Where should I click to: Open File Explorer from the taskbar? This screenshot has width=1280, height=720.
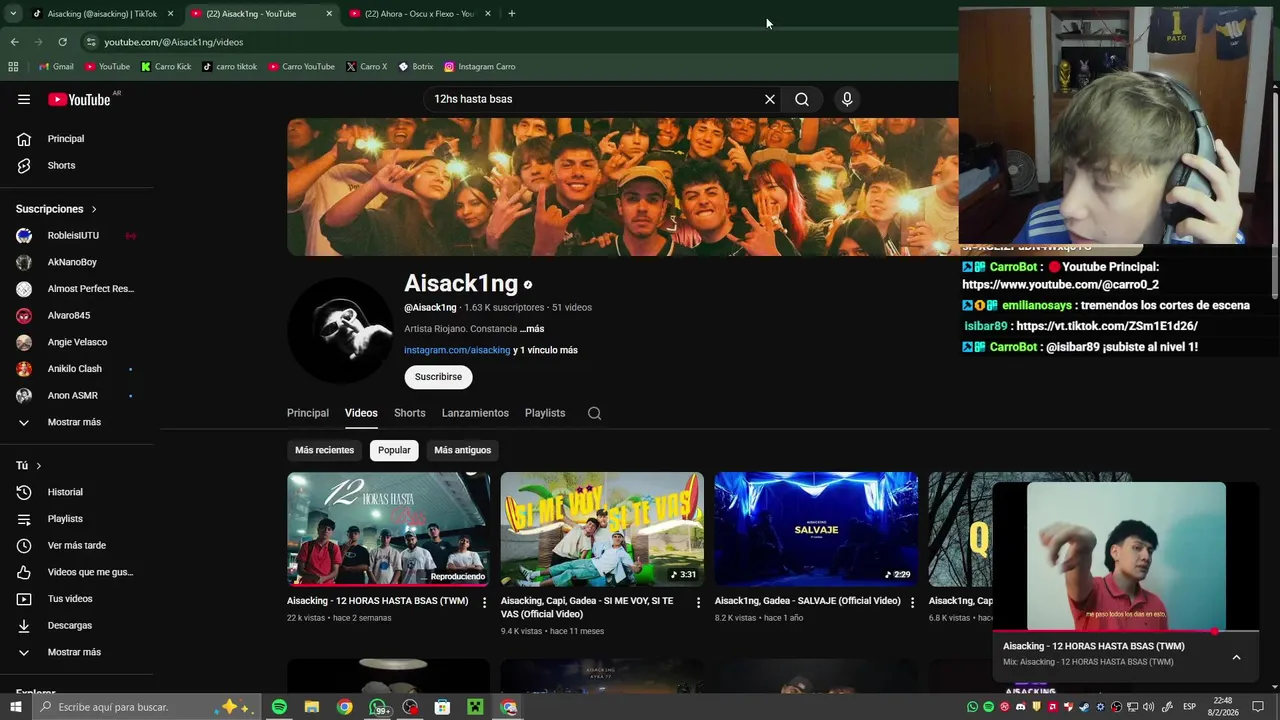[312, 707]
